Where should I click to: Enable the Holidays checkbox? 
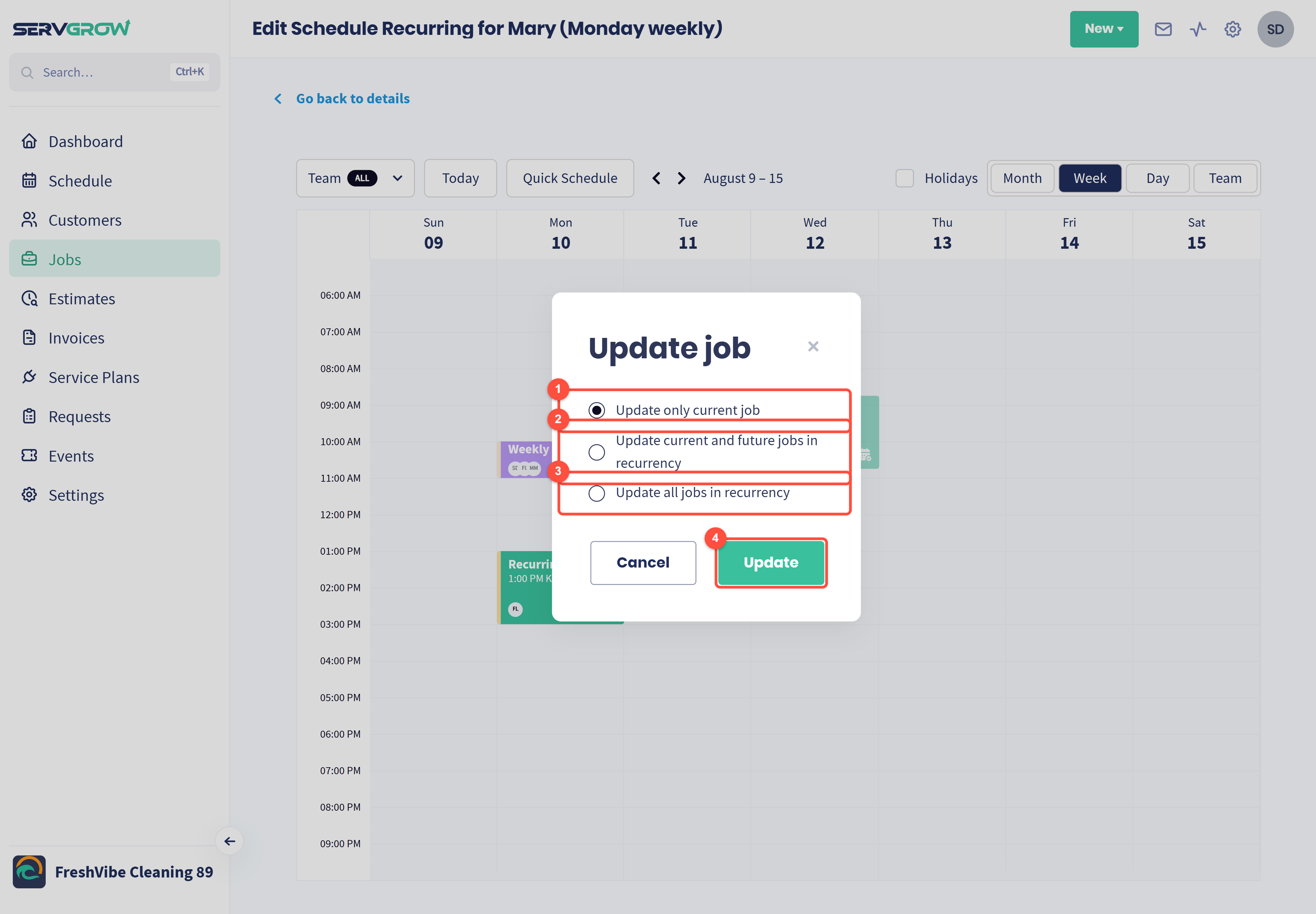904,178
